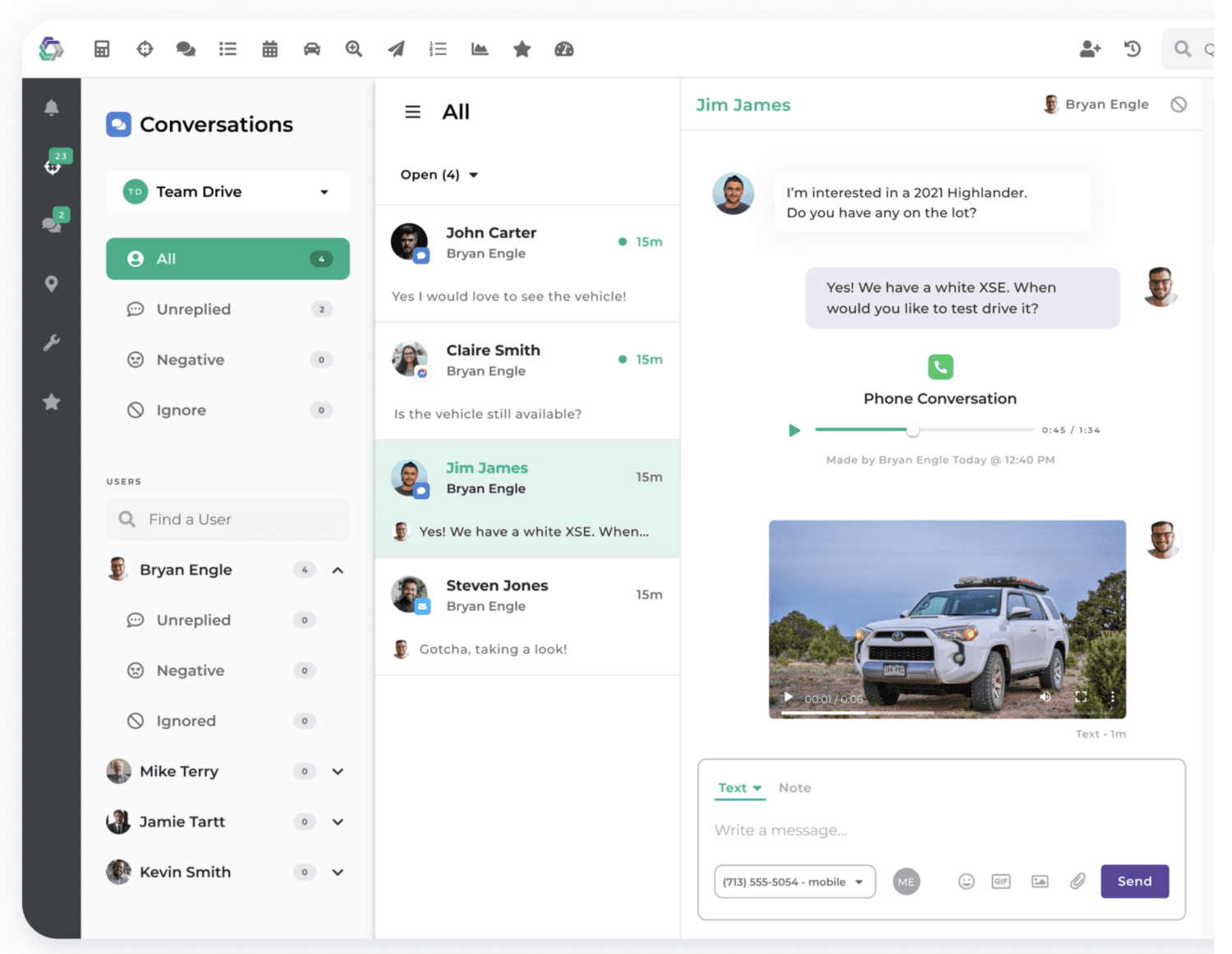Open the speedometer dashboard icon

[563, 49]
